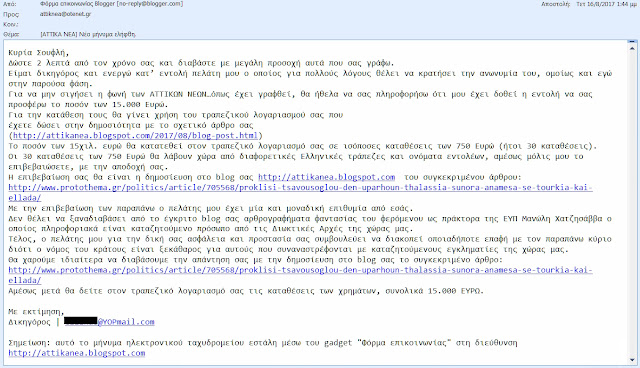The height and width of the screenshot is (368, 640).
Task: Click the blacked-out email name in signature
Action: pyautogui.click(x=81, y=321)
